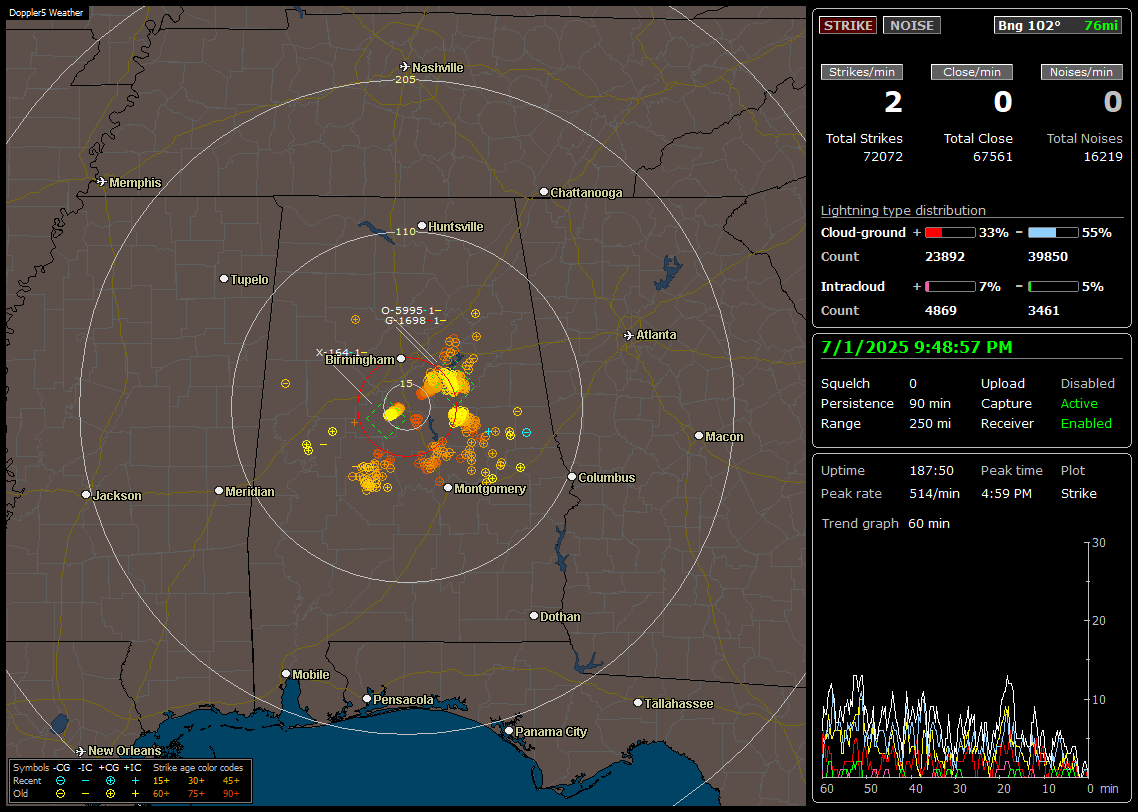Click the Old +CG yellow legend symbol

coord(110,794)
